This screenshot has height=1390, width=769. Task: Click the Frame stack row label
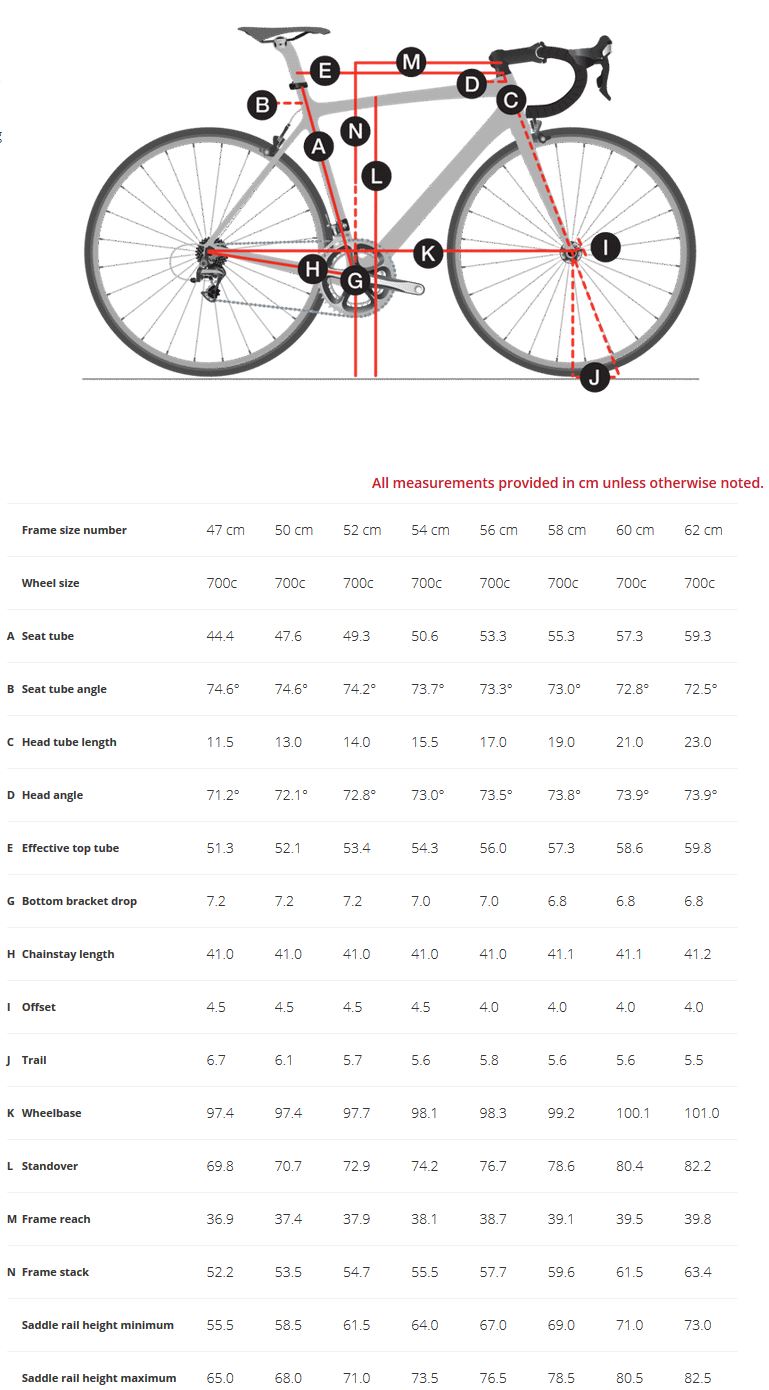pyautogui.click(x=55, y=1272)
